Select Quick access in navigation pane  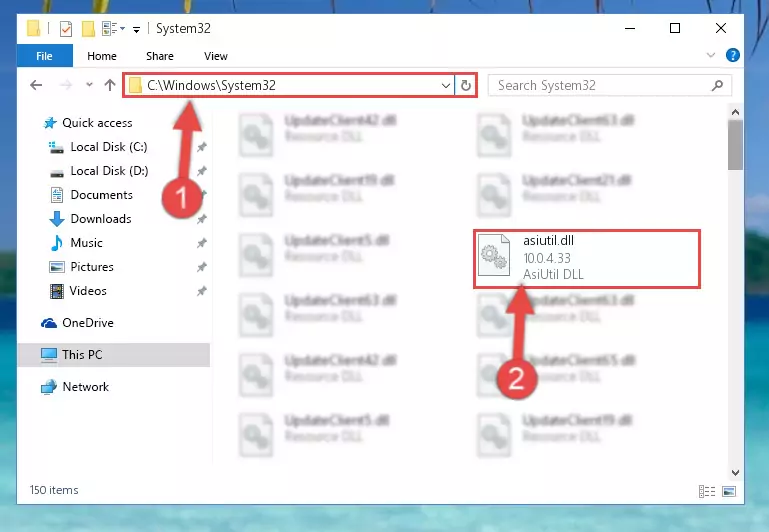pyautogui.click(x=97, y=123)
